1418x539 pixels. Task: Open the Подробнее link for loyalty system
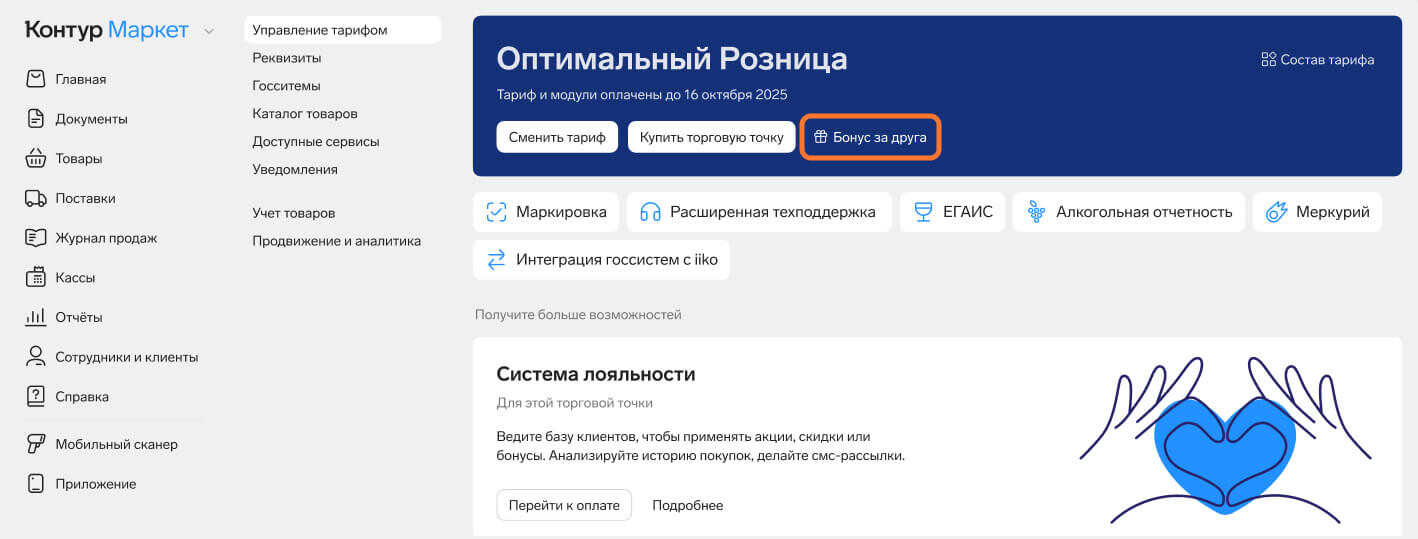688,505
